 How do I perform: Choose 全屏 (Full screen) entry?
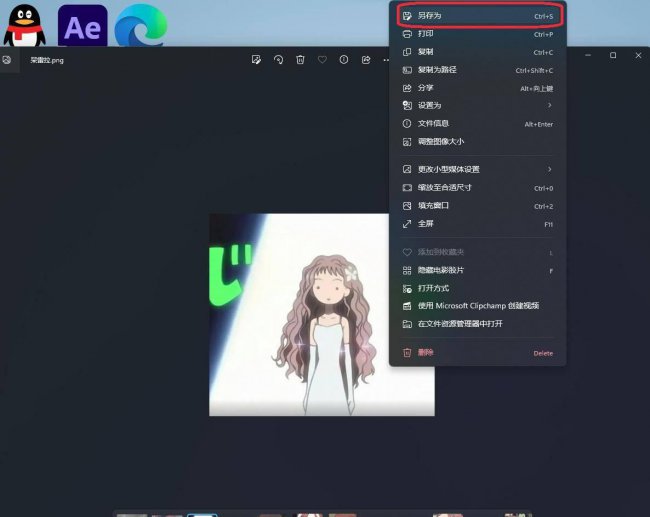pyautogui.click(x=478, y=224)
